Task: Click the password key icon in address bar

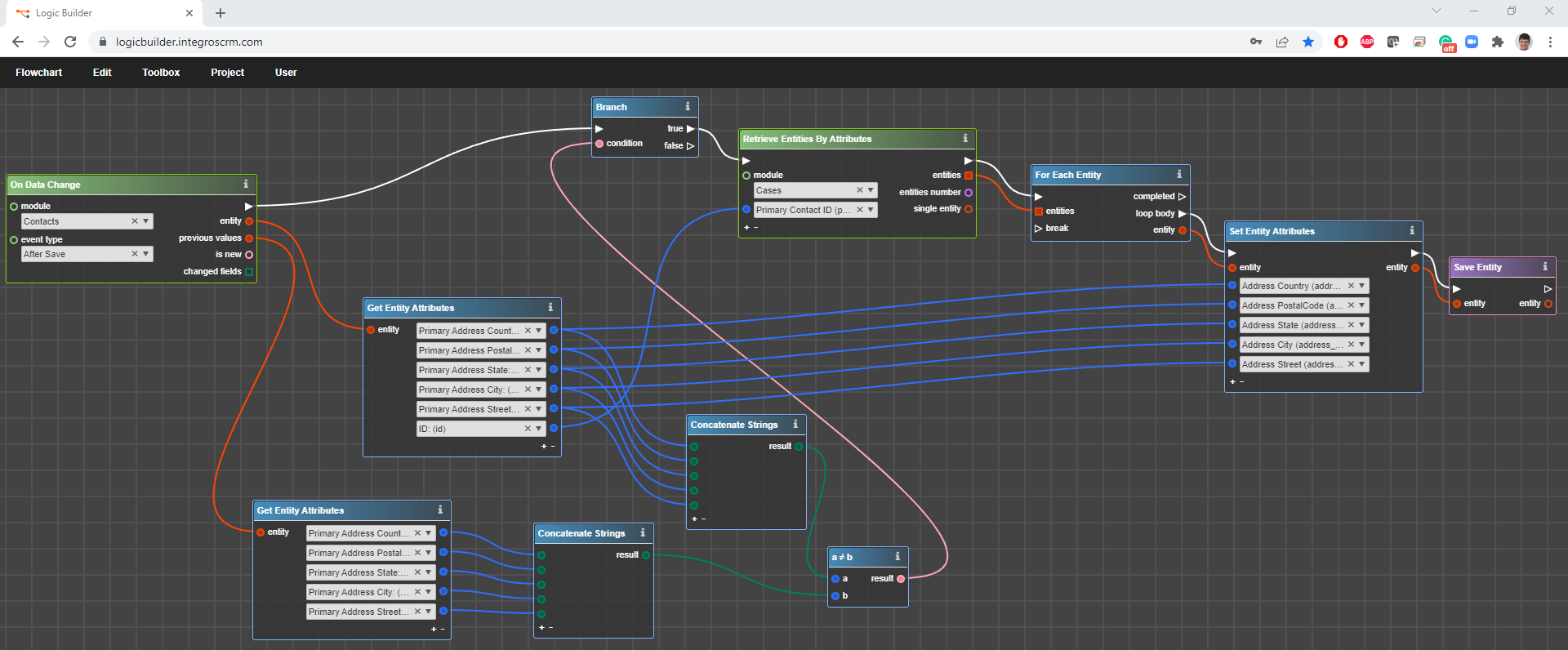Action: pyautogui.click(x=1256, y=42)
